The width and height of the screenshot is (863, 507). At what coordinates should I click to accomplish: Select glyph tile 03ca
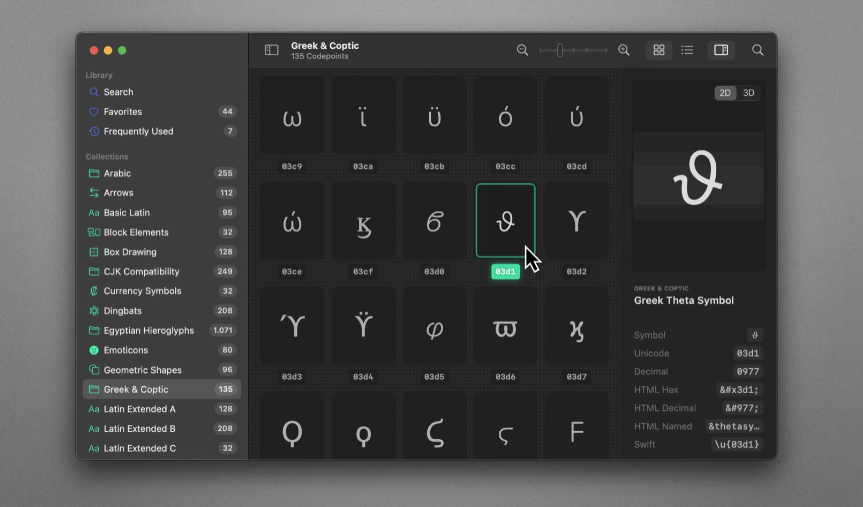(363, 116)
